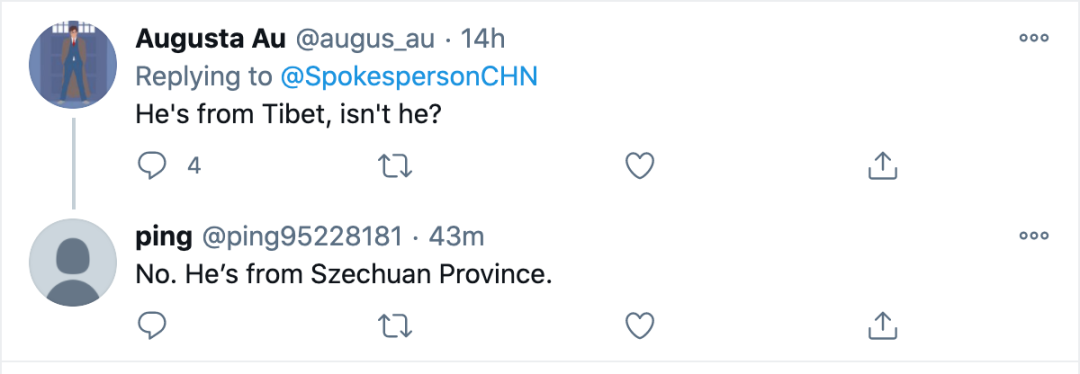Screen dimensions: 1080x374
Task: Reply to Augusta Au's tweet
Action: pos(152,166)
